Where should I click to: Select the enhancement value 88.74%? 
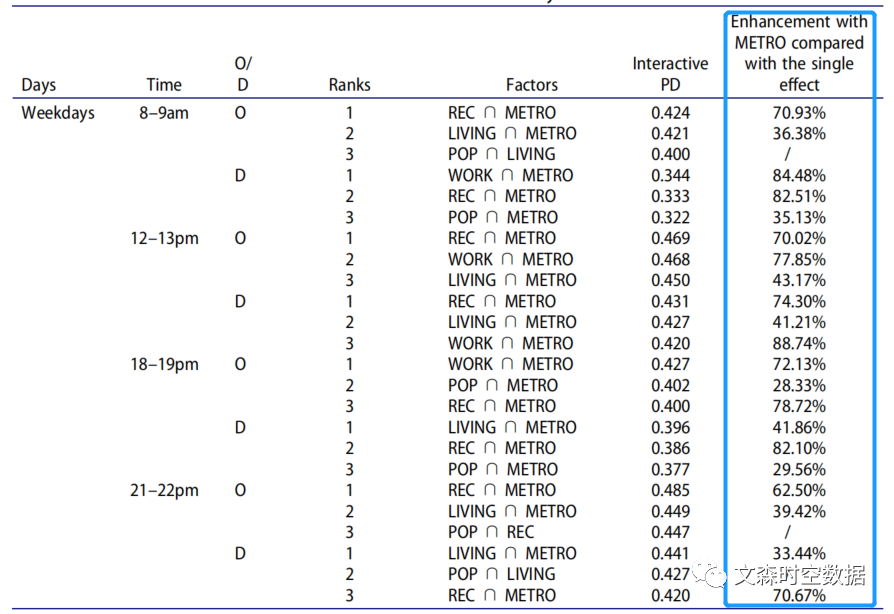tap(799, 343)
